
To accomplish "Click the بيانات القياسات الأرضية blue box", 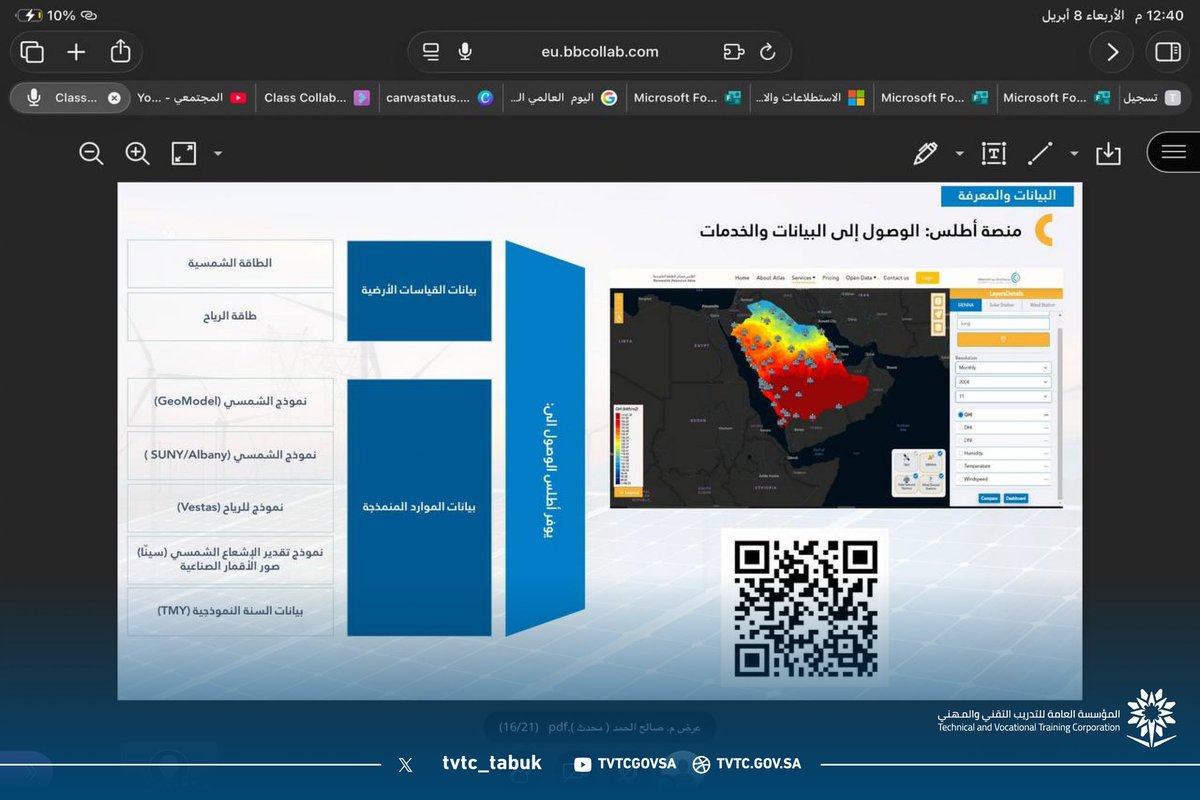I will 419,290.
